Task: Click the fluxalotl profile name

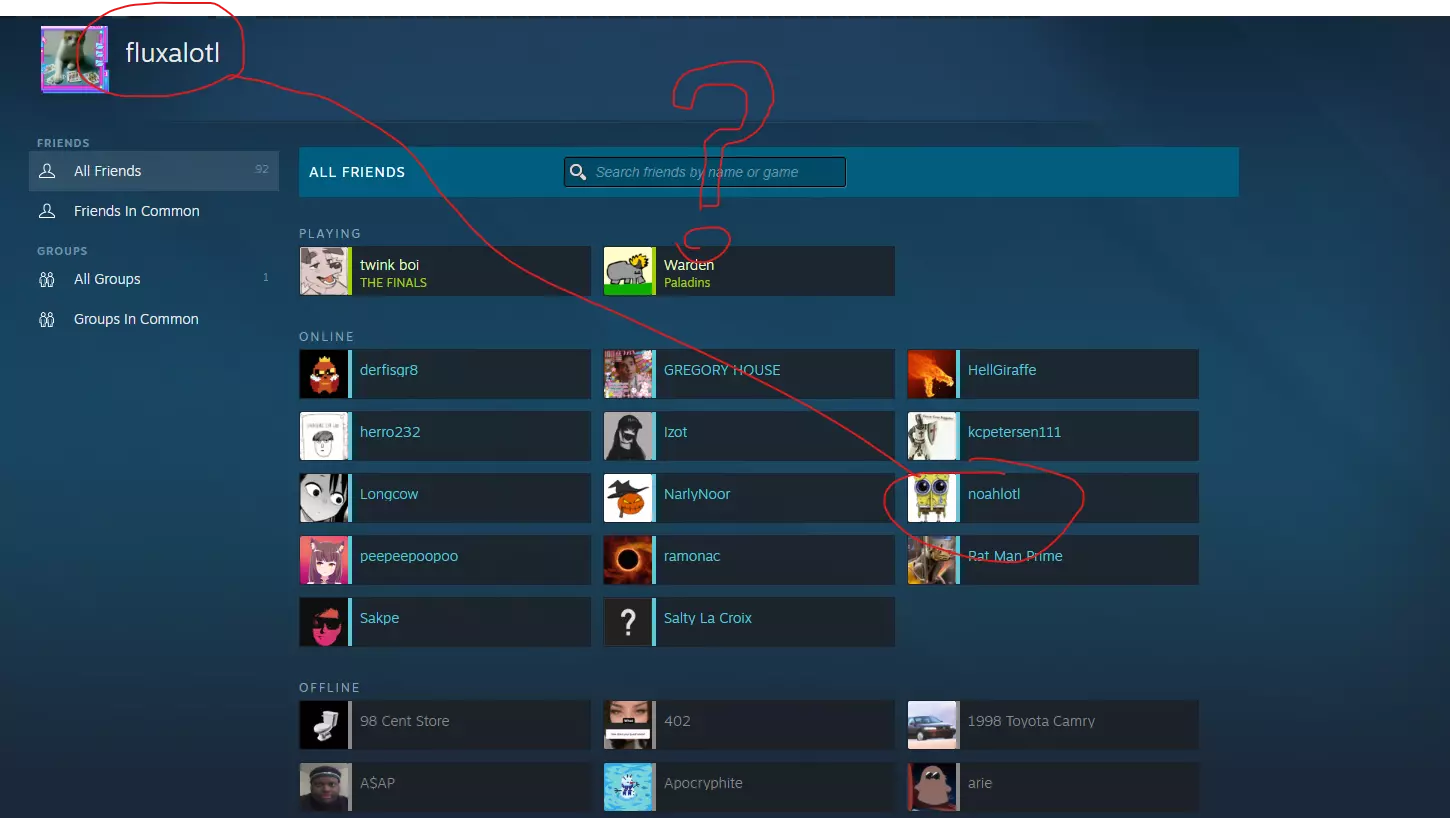Action: 172,53
